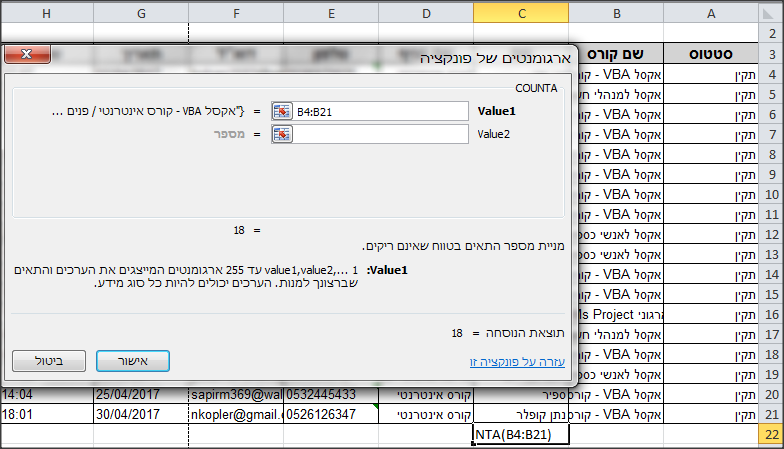Click the Value1 field containing B4:B21
784x449 pixels.
click(x=380, y=111)
